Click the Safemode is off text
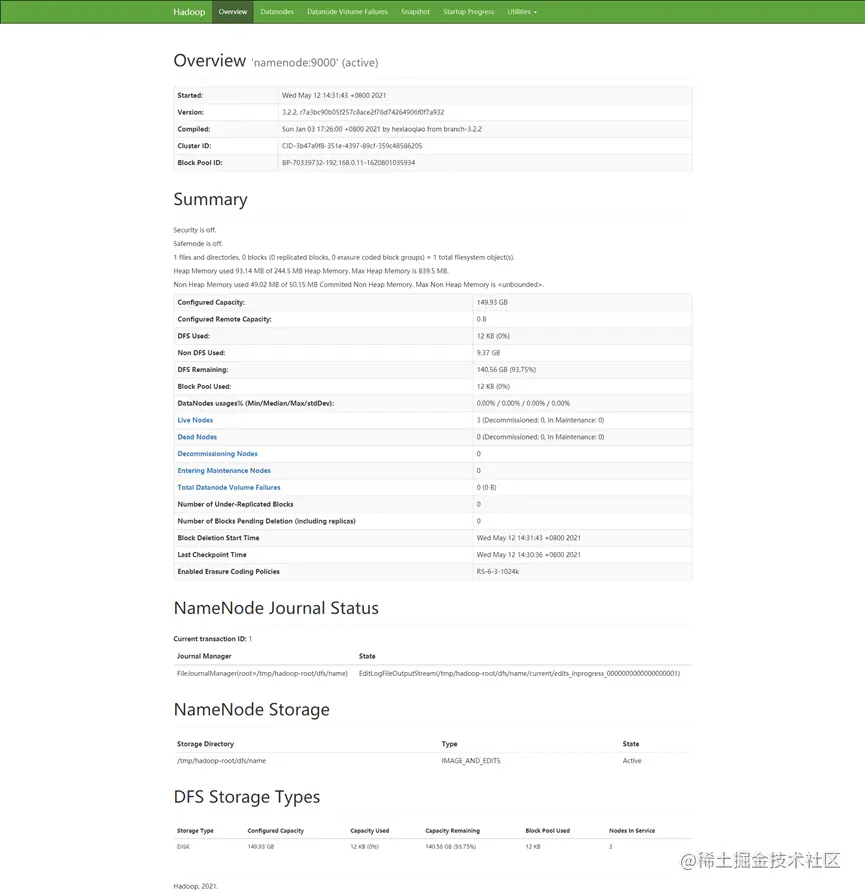Viewport: 865px width, 895px height. coord(198,244)
